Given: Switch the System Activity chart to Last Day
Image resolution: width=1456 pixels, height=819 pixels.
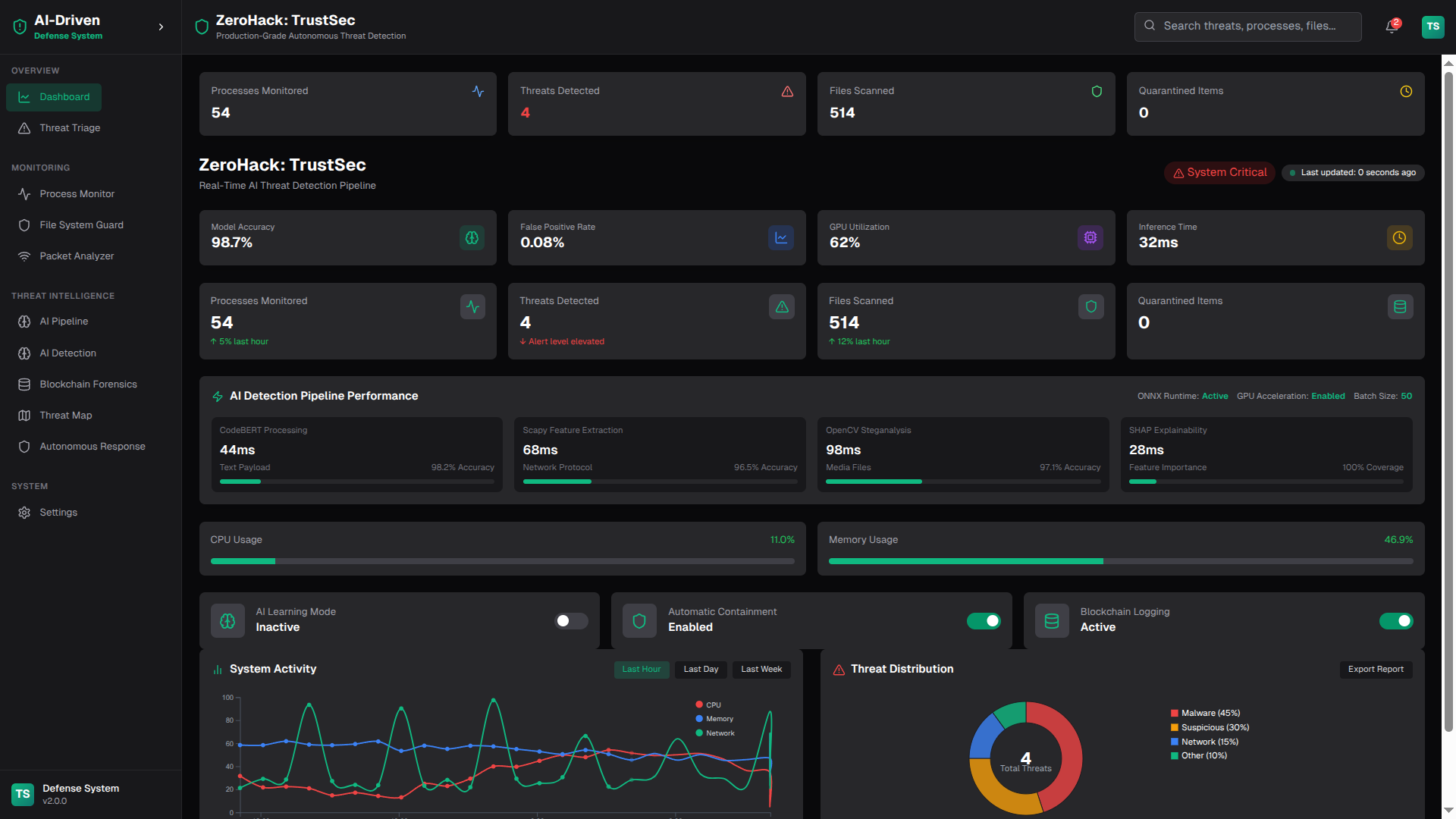Looking at the screenshot, I should pos(701,670).
